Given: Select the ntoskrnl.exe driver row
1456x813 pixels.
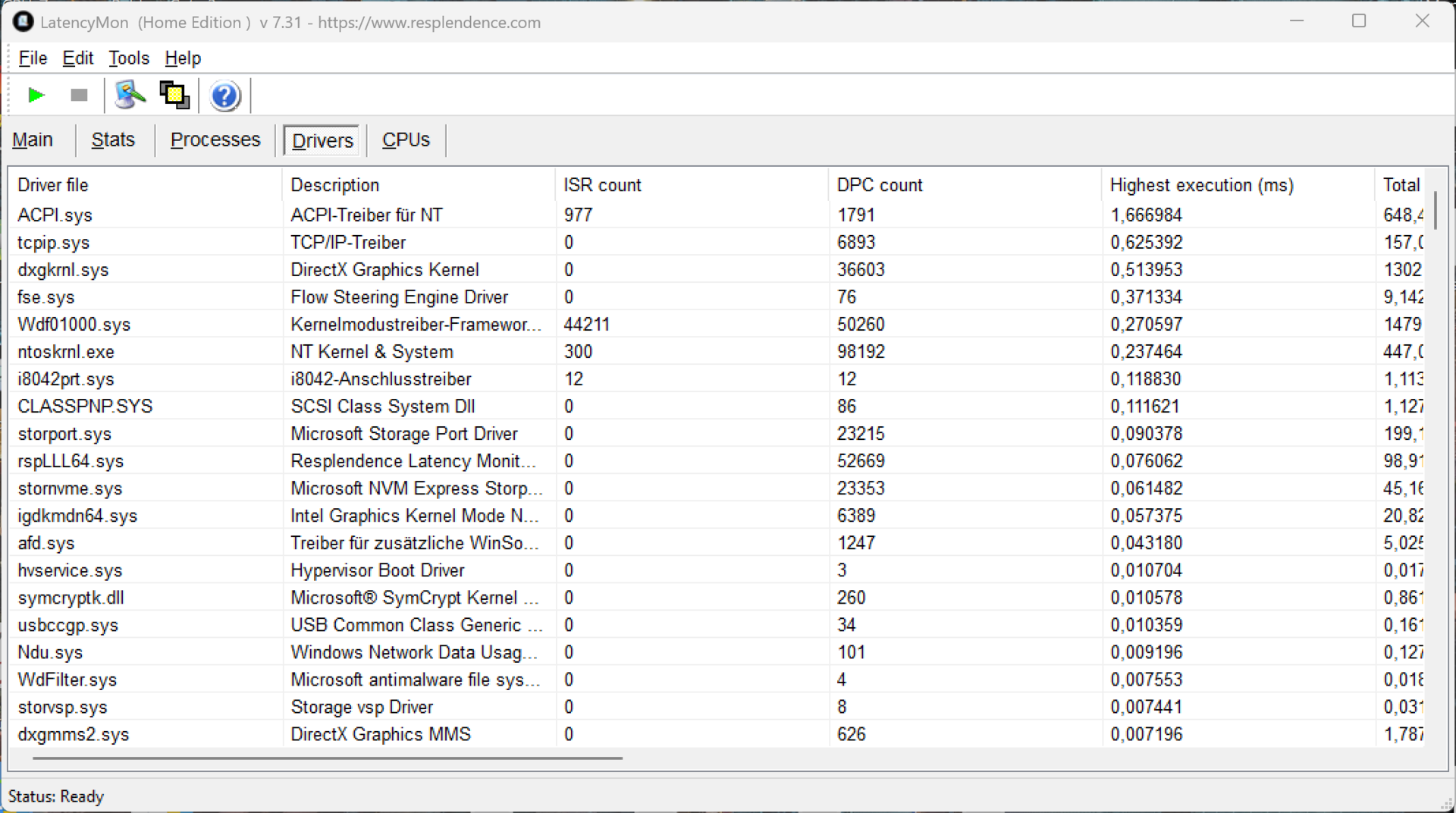Looking at the screenshot, I should click(x=717, y=352).
